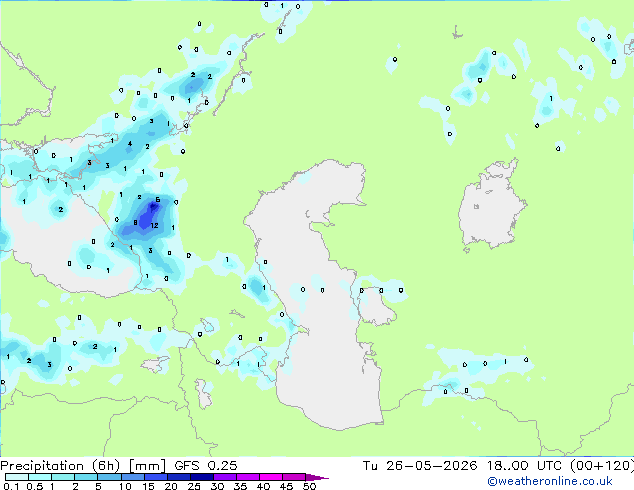Viewport: 634px width, 490px height.
Task: Click the 1–2 mm legend swatch
Action: [63, 477]
